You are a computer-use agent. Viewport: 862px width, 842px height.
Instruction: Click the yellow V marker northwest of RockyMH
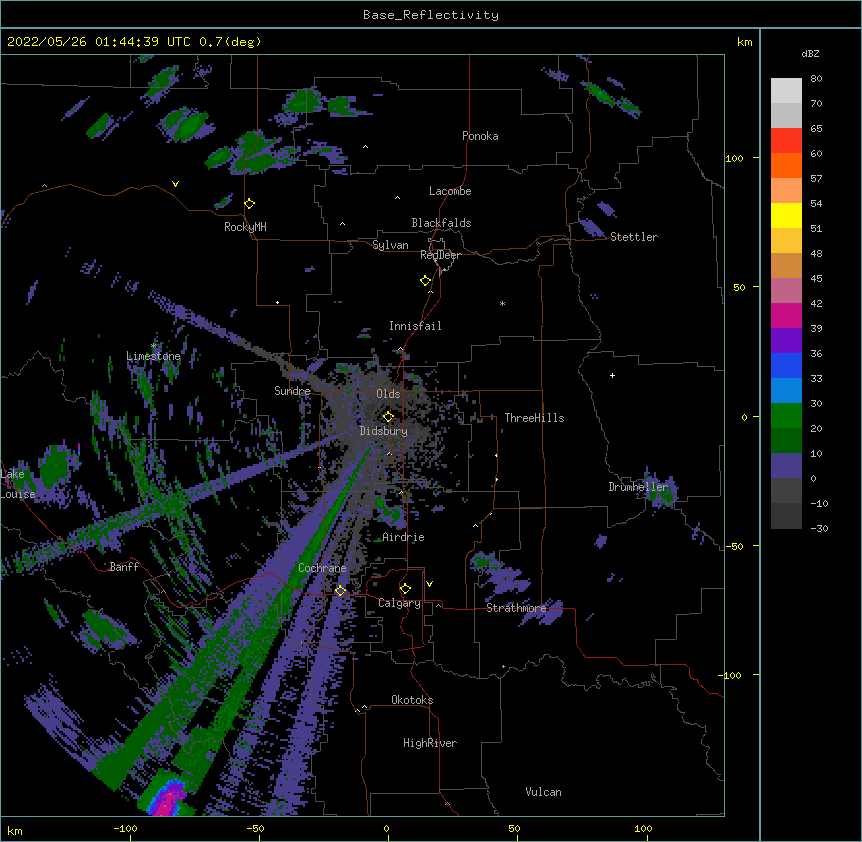tap(175, 184)
